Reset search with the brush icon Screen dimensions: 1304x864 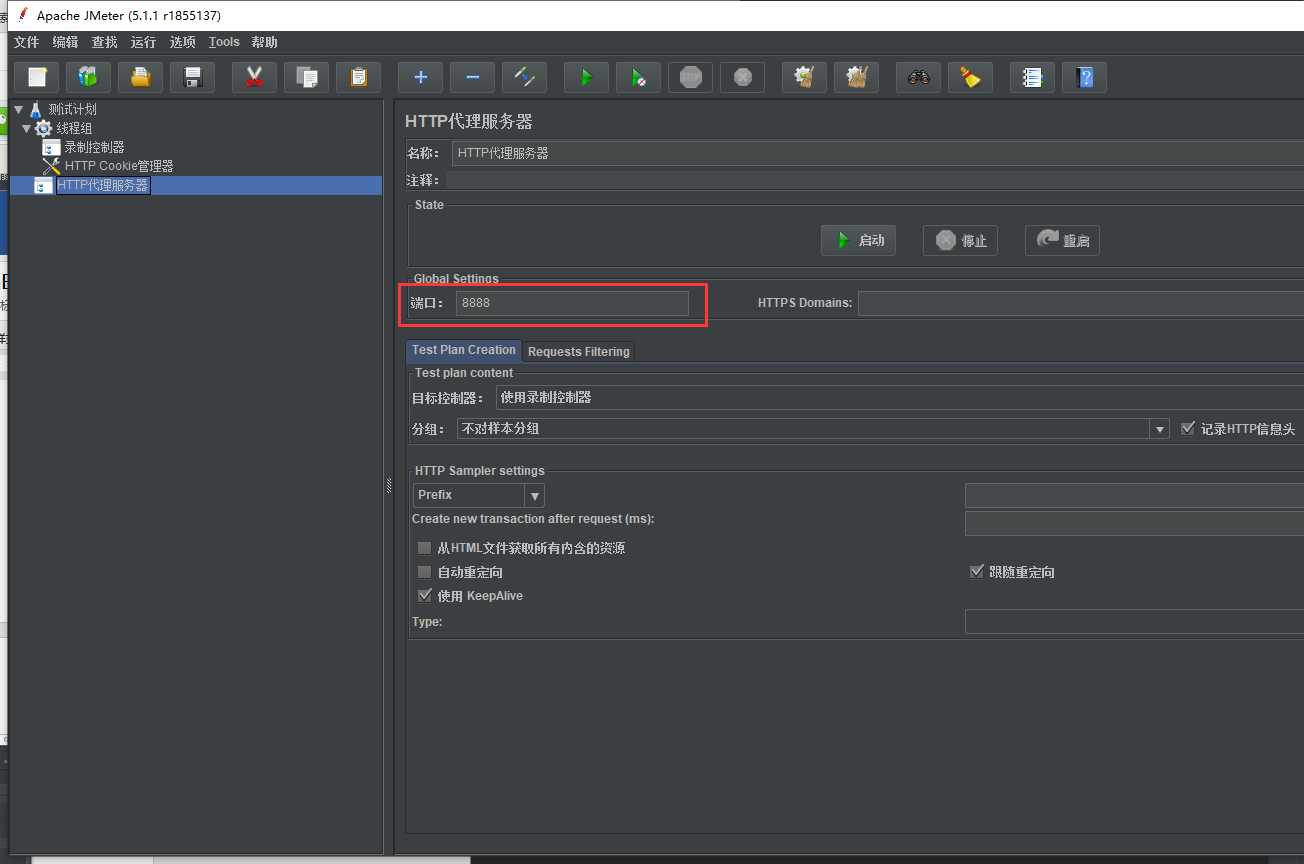971,77
